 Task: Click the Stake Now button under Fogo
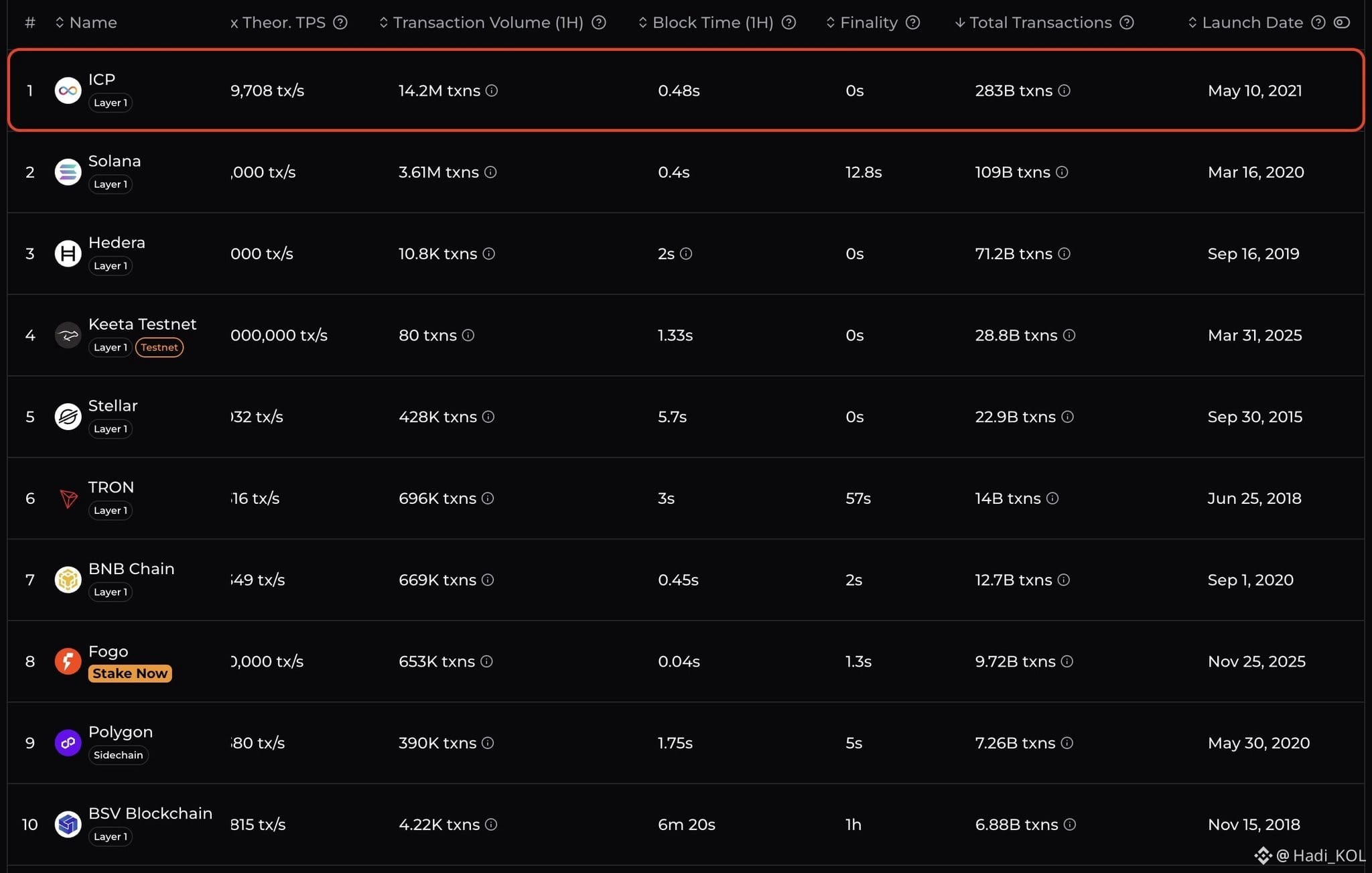coord(130,673)
